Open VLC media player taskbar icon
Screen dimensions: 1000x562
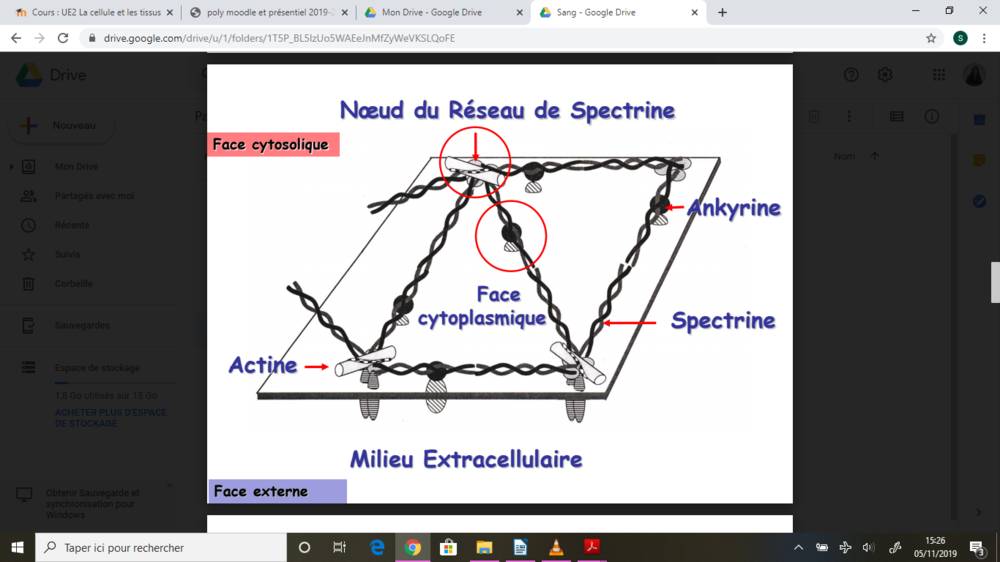556,547
